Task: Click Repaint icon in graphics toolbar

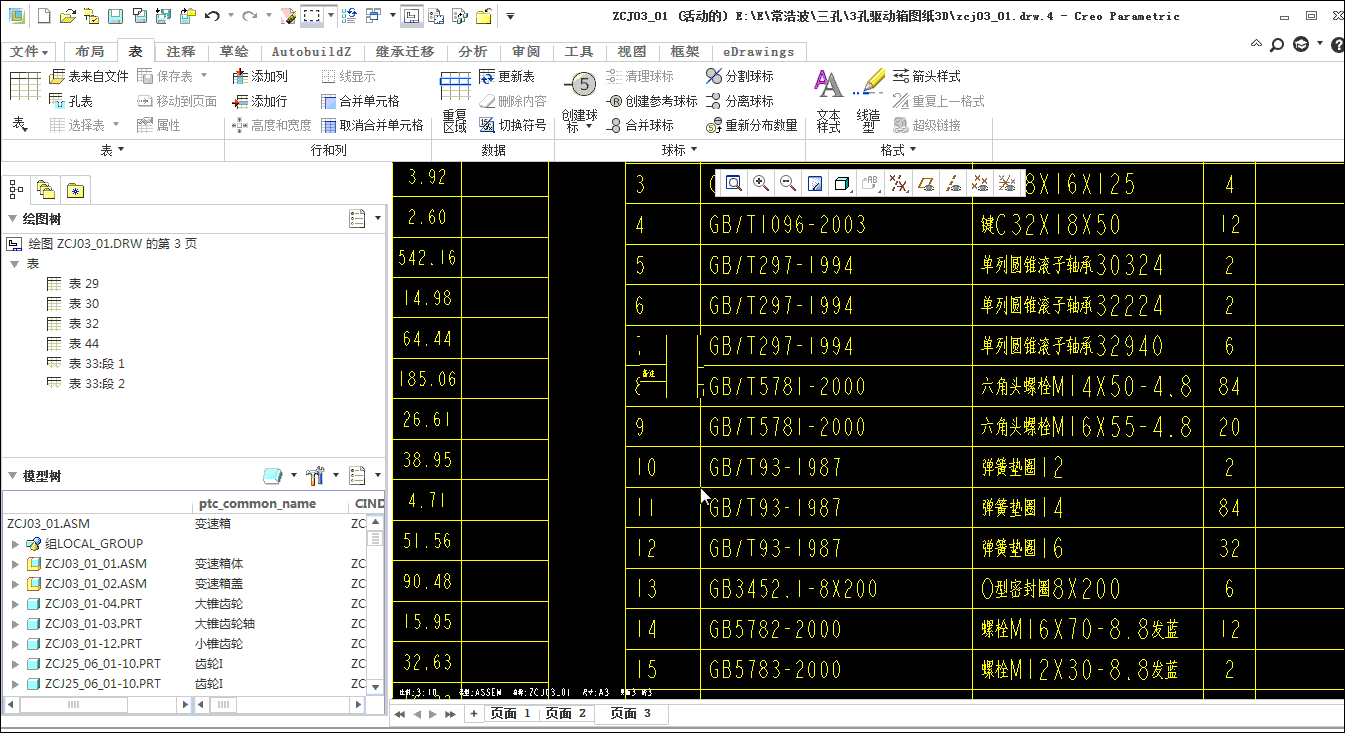Action: pyautogui.click(x=815, y=183)
